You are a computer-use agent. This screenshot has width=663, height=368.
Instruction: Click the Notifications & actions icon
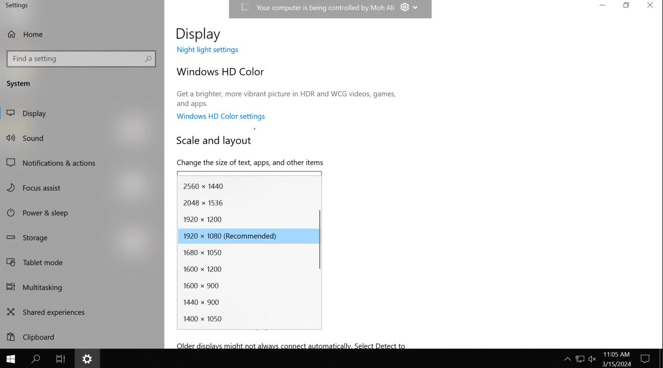pyautogui.click(x=11, y=163)
